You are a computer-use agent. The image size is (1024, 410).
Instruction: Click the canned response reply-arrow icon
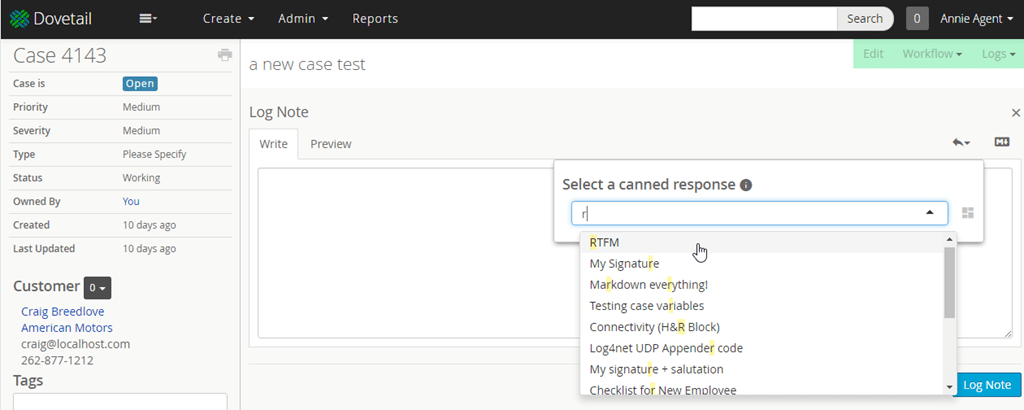coord(961,143)
